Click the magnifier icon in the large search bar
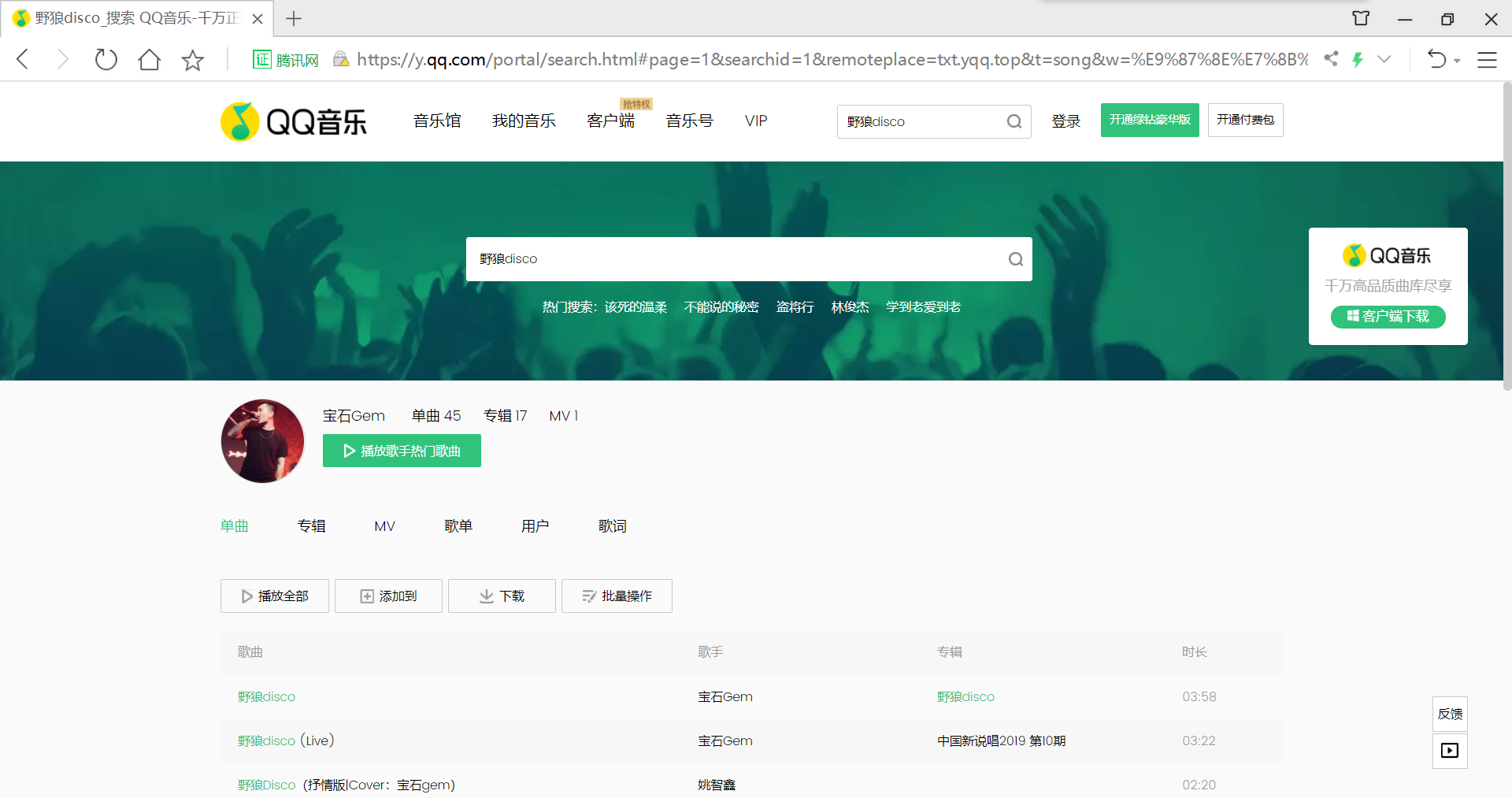This screenshot has height=798, width=1512. pos(1014,259)
